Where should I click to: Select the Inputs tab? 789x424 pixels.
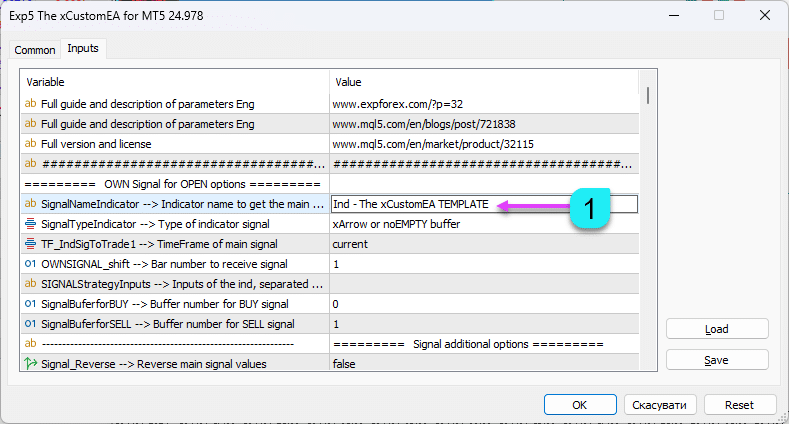(x=82, y=49)
